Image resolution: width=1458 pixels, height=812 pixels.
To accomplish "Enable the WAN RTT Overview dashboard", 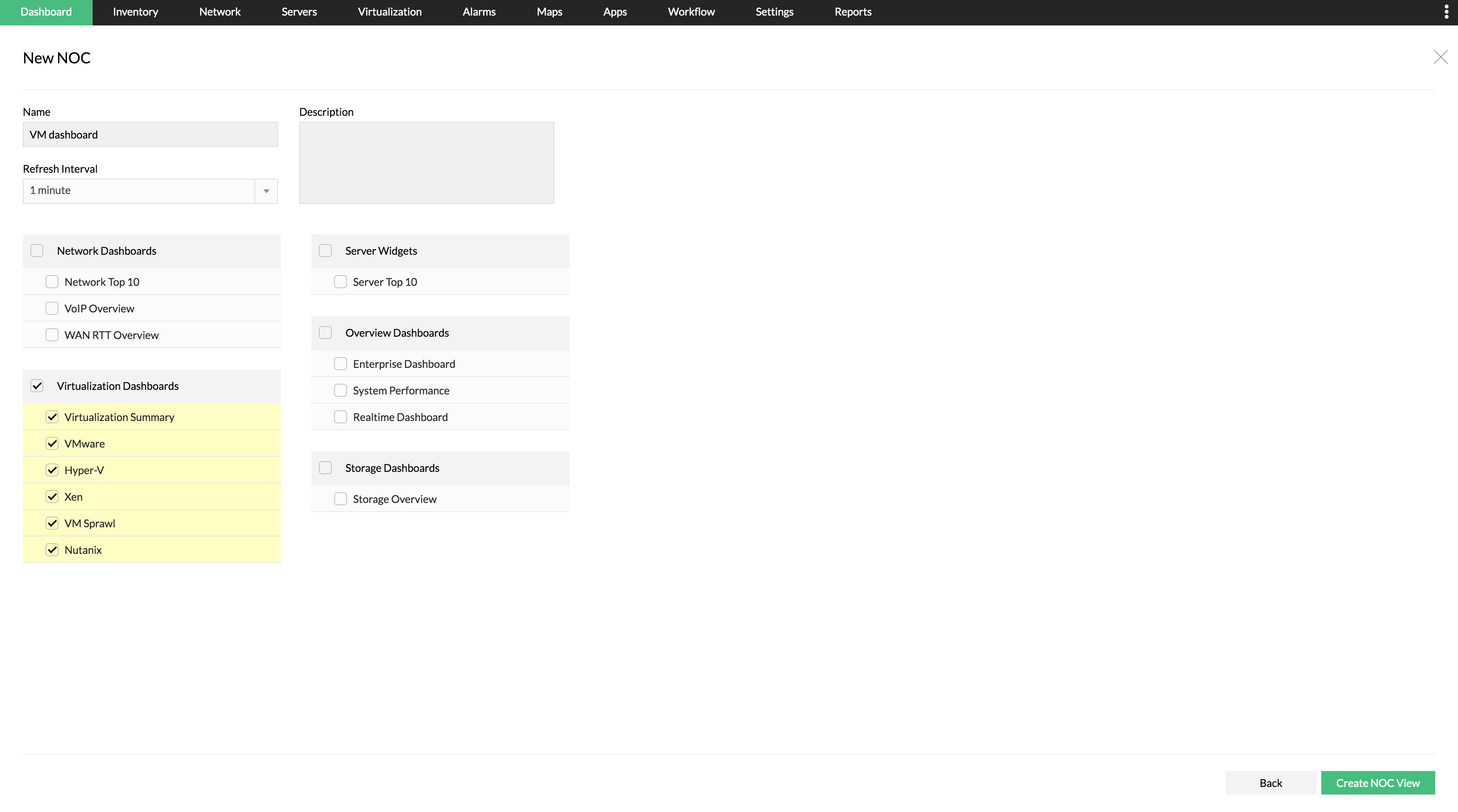I will (52, 334).
